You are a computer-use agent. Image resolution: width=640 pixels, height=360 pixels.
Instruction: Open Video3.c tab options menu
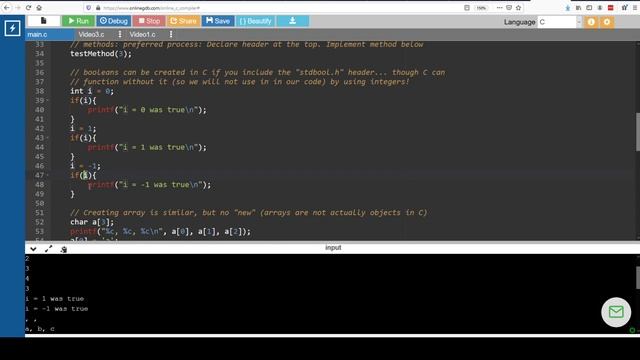click(120, 34)
